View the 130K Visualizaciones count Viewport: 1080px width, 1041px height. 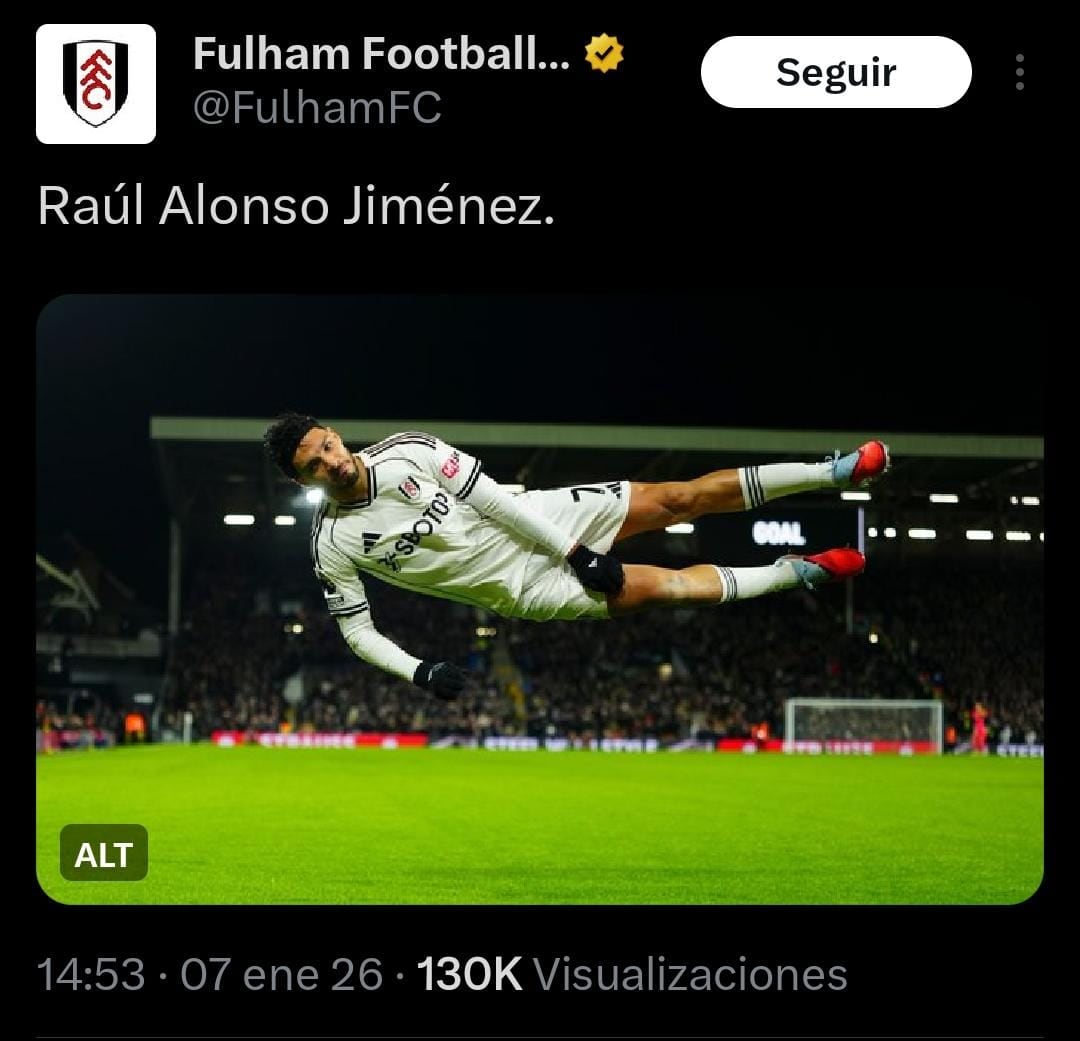coord(632,974)
